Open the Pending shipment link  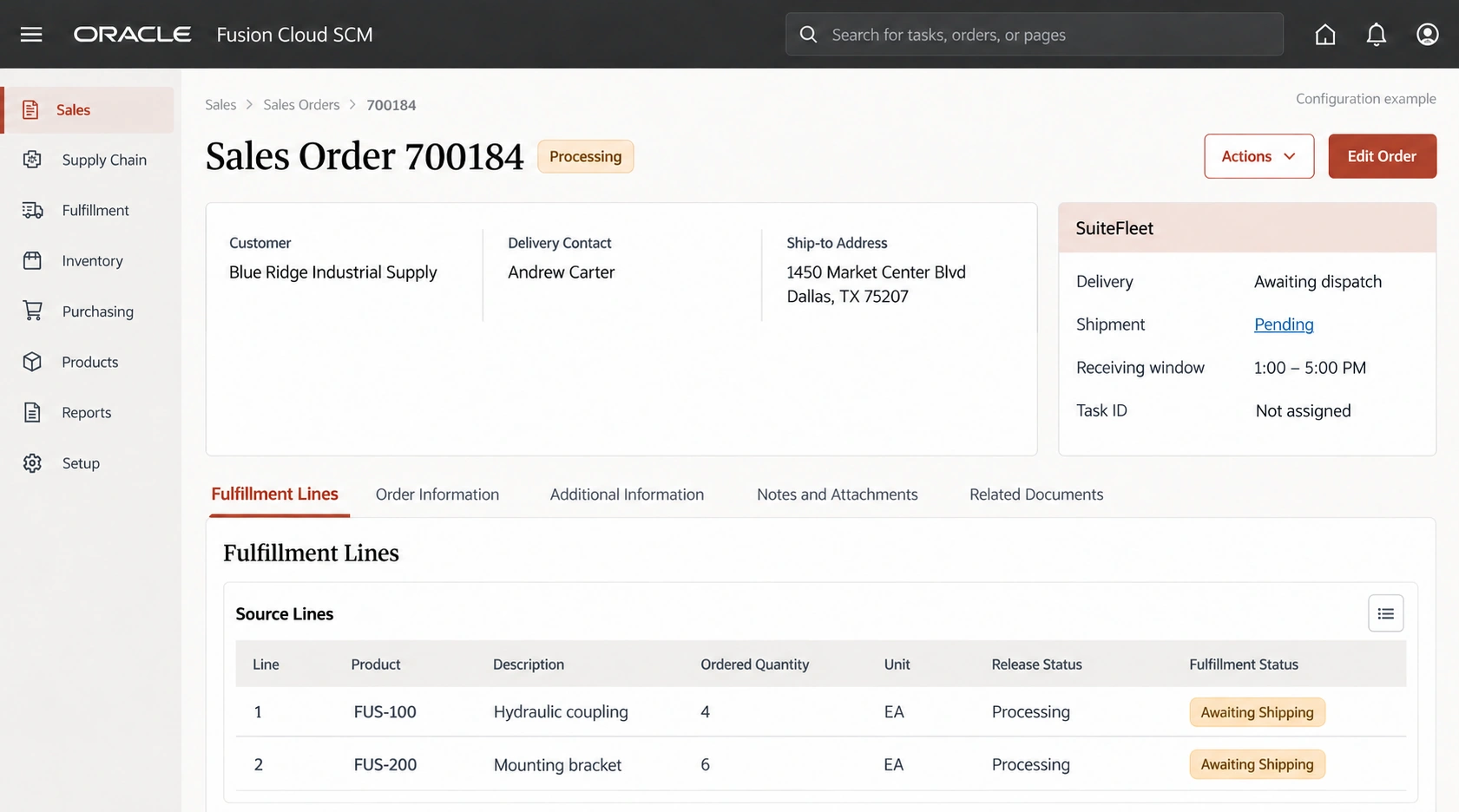coord(1284,324)
